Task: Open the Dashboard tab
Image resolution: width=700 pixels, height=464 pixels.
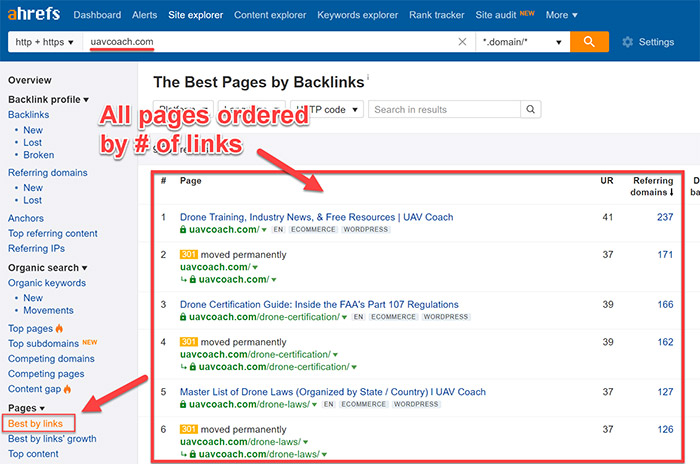Action: [x=97, y=15]
